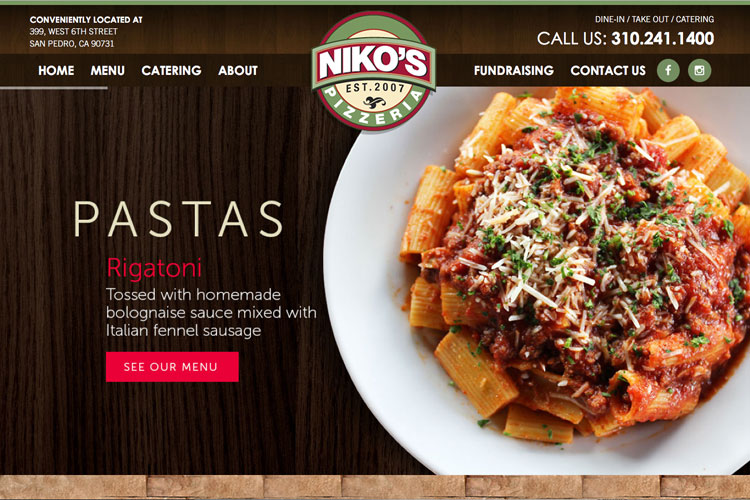Image resolution: width=750 pixels, height=500 pixels.
Task: Click the Pastas slide heading
Action: click(x=178, y=219)
